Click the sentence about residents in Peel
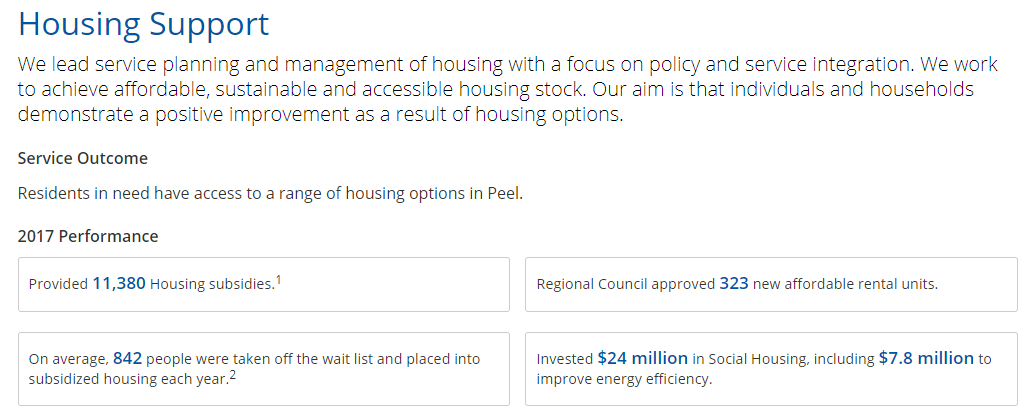 click(270, 193)
